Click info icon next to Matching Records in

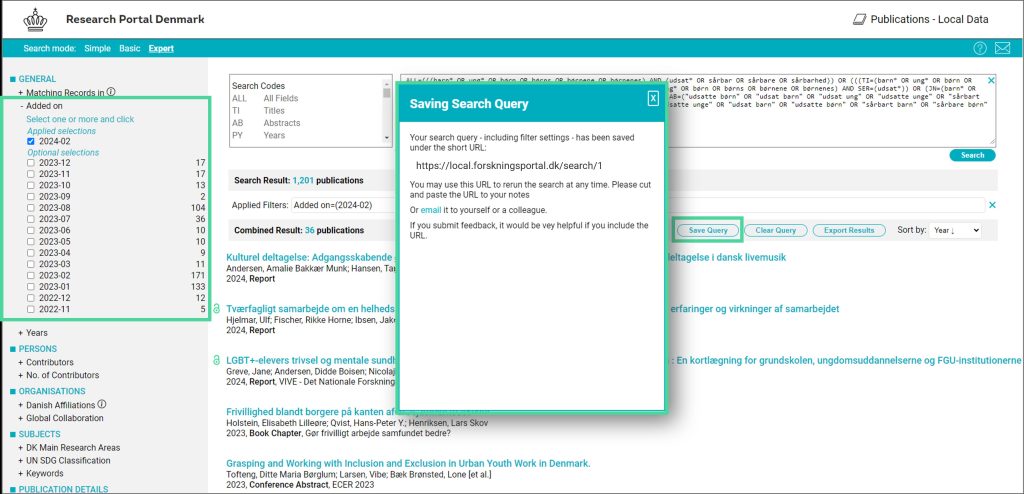[x=111, y=92]
